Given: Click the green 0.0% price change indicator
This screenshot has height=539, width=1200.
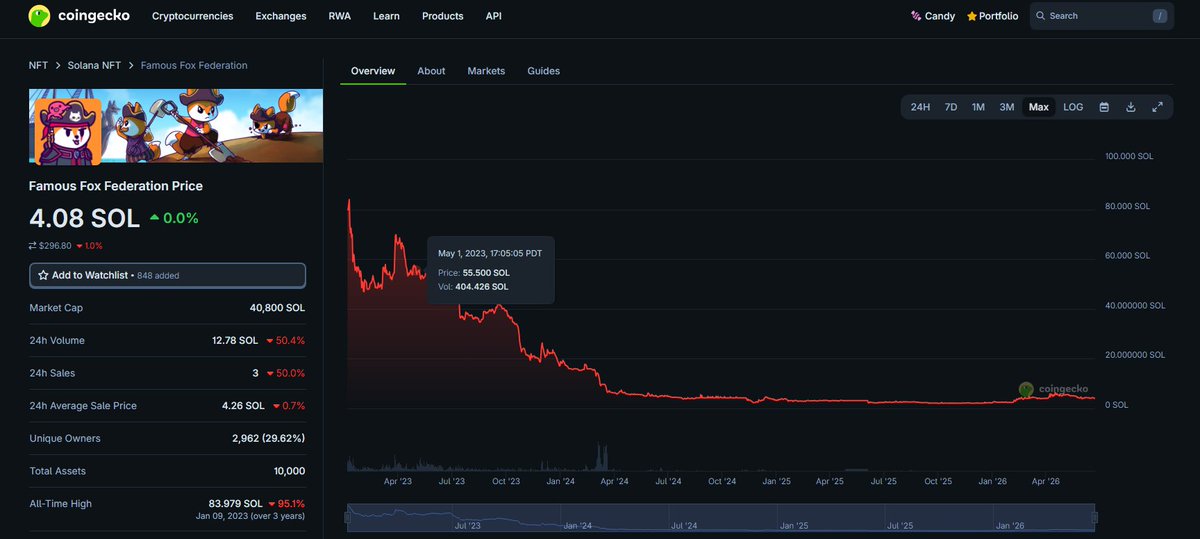Looking at the screenshot, I should pyautogui.click(x=174, y=218).
